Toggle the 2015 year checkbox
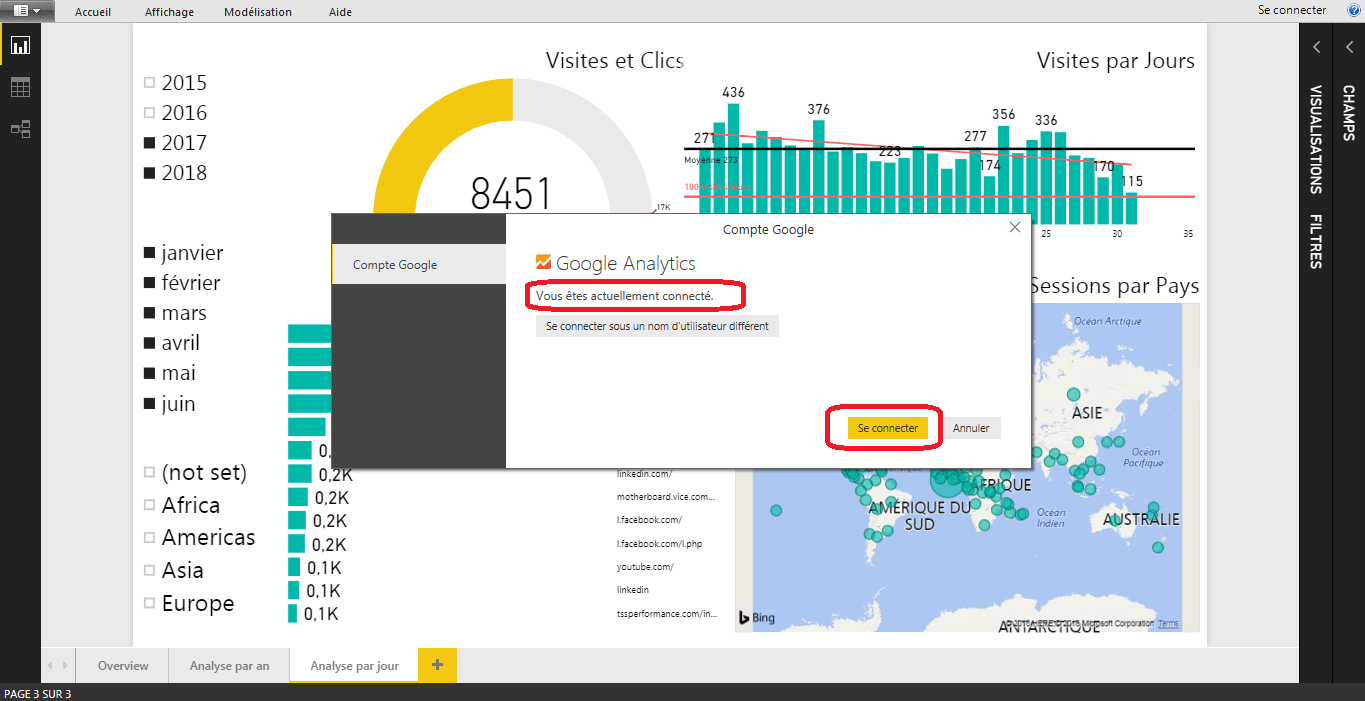The image size is (1365, 701). [150, 83]
